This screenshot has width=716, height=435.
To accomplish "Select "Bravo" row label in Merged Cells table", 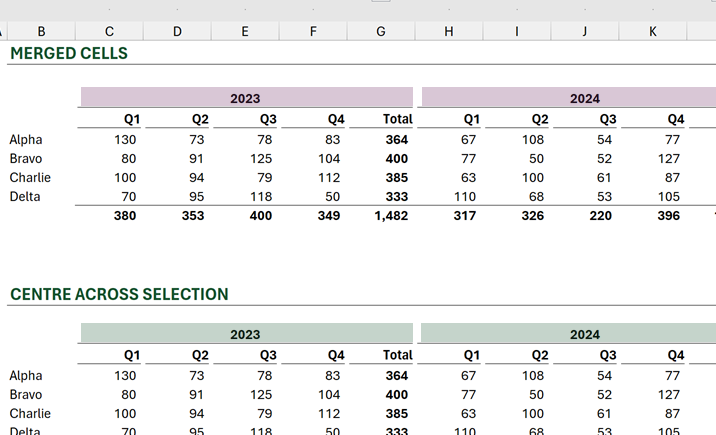I will 26,159.
